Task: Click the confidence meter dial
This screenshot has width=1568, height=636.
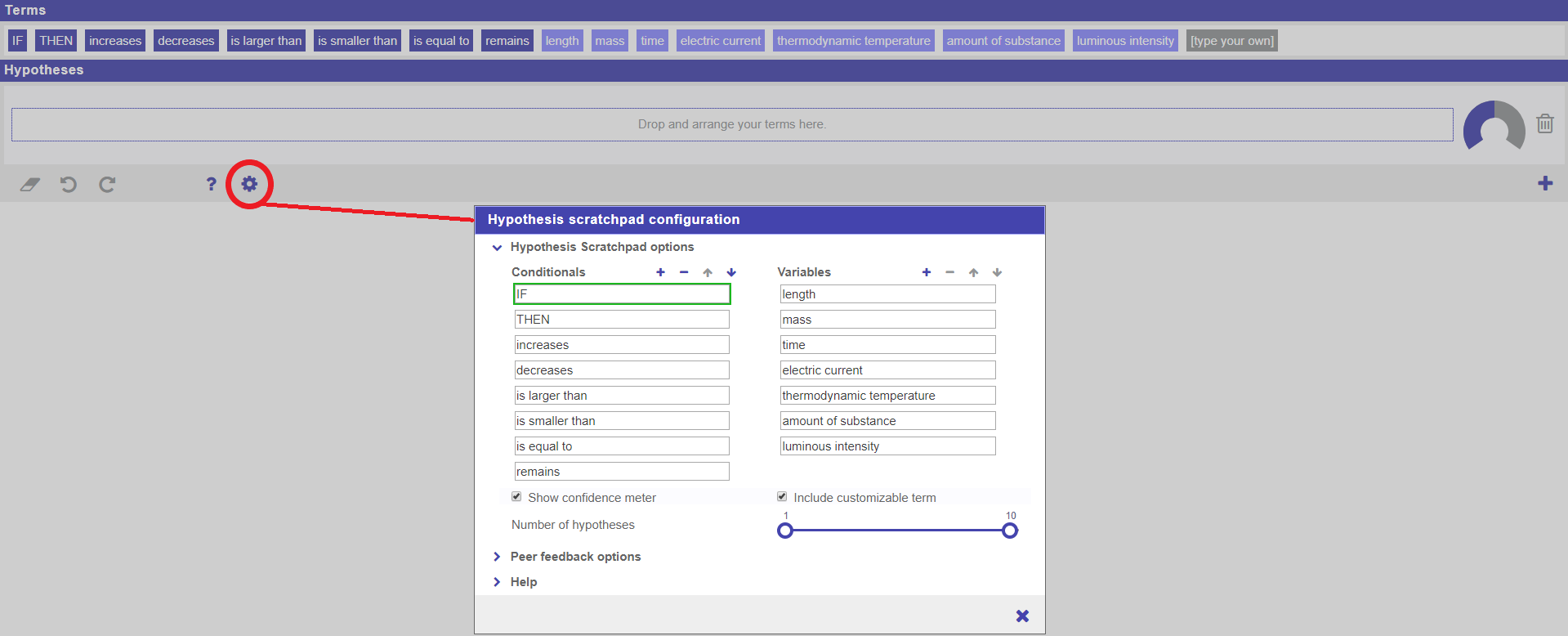Action: tap(1494, 126)
